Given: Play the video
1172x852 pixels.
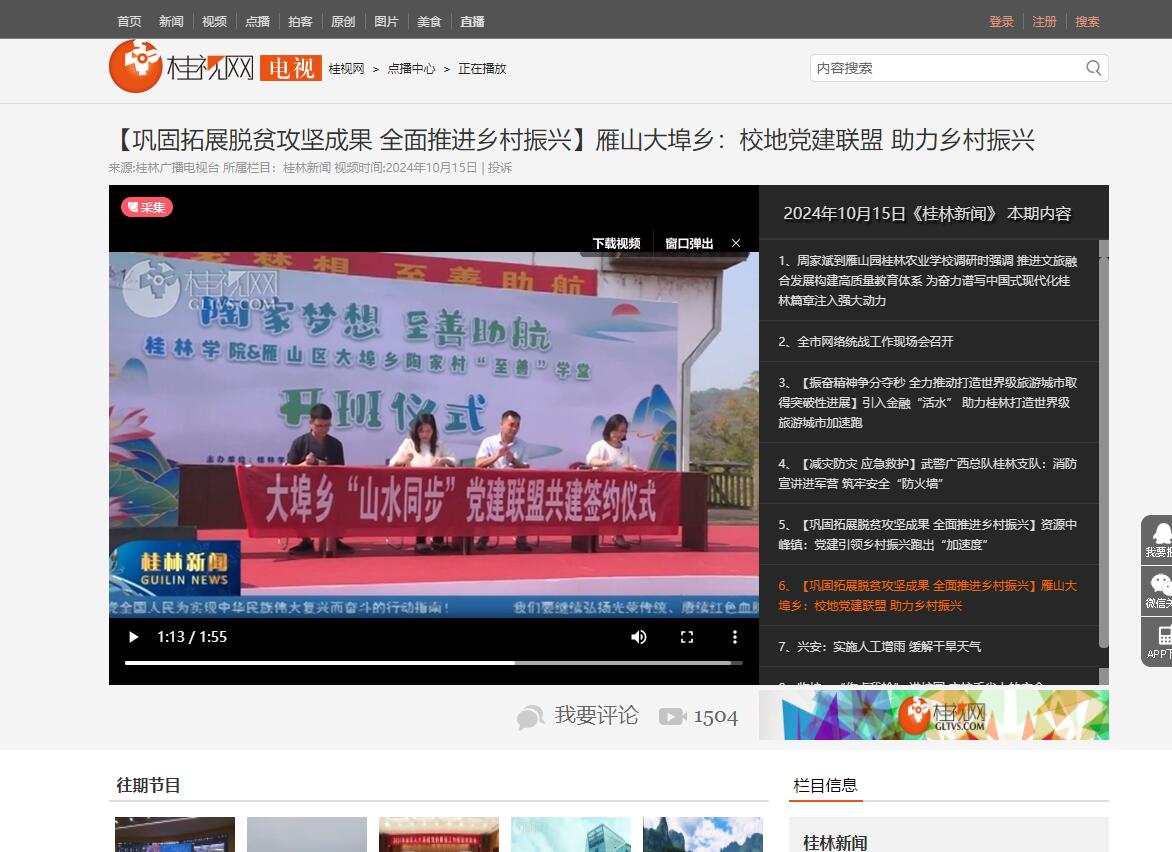Looking at the screenshot, I should click(134, 637).
